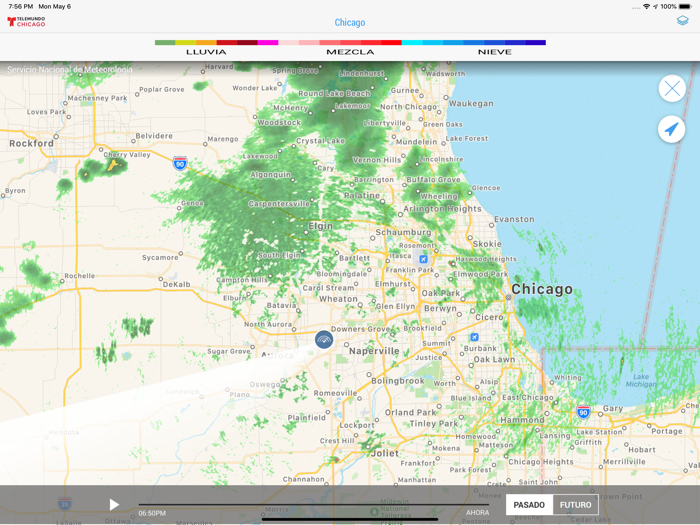Select the PASADO tab

tap(529, 505)
